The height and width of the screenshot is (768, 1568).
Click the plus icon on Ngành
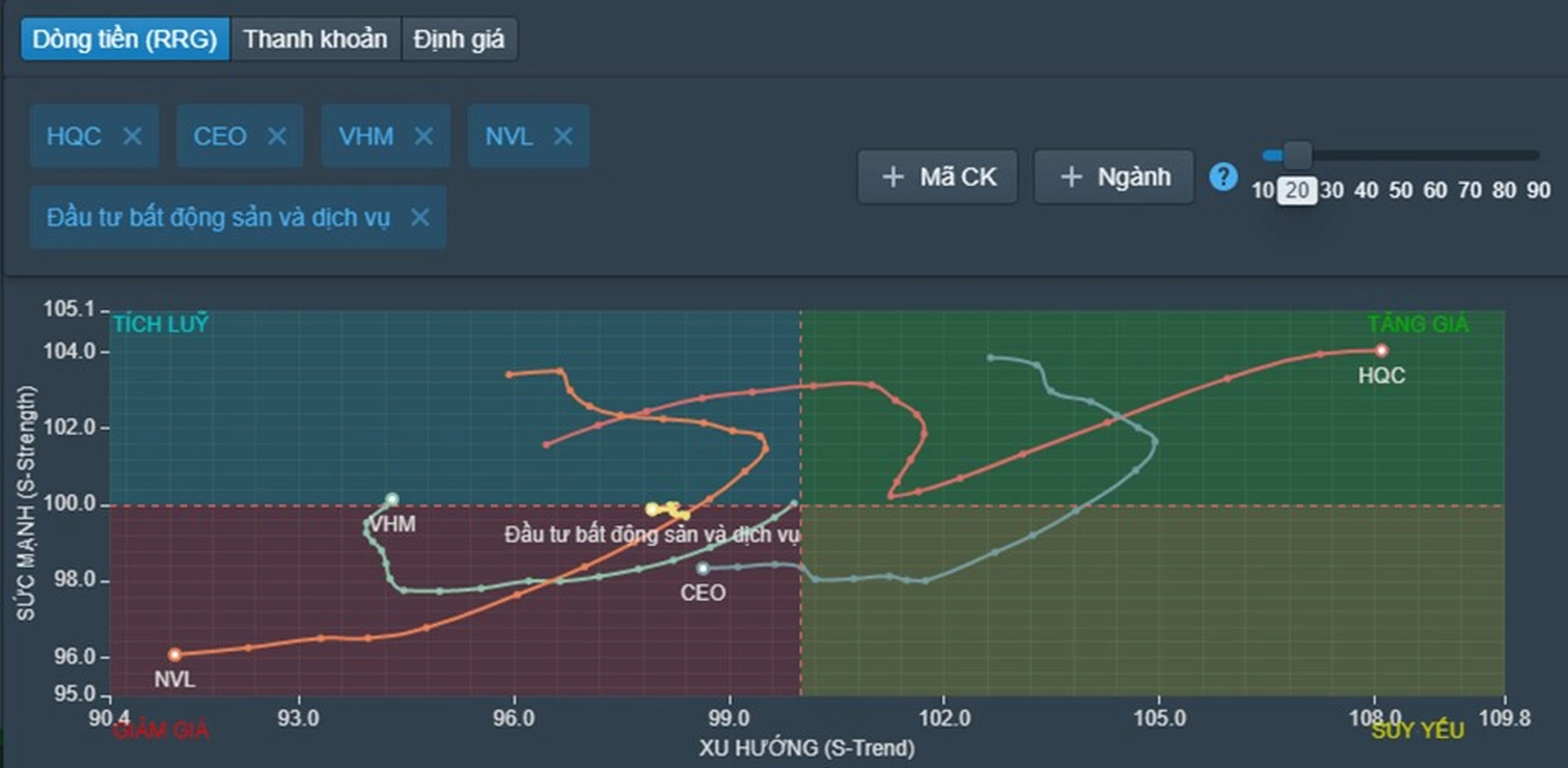click(1071, 177)
